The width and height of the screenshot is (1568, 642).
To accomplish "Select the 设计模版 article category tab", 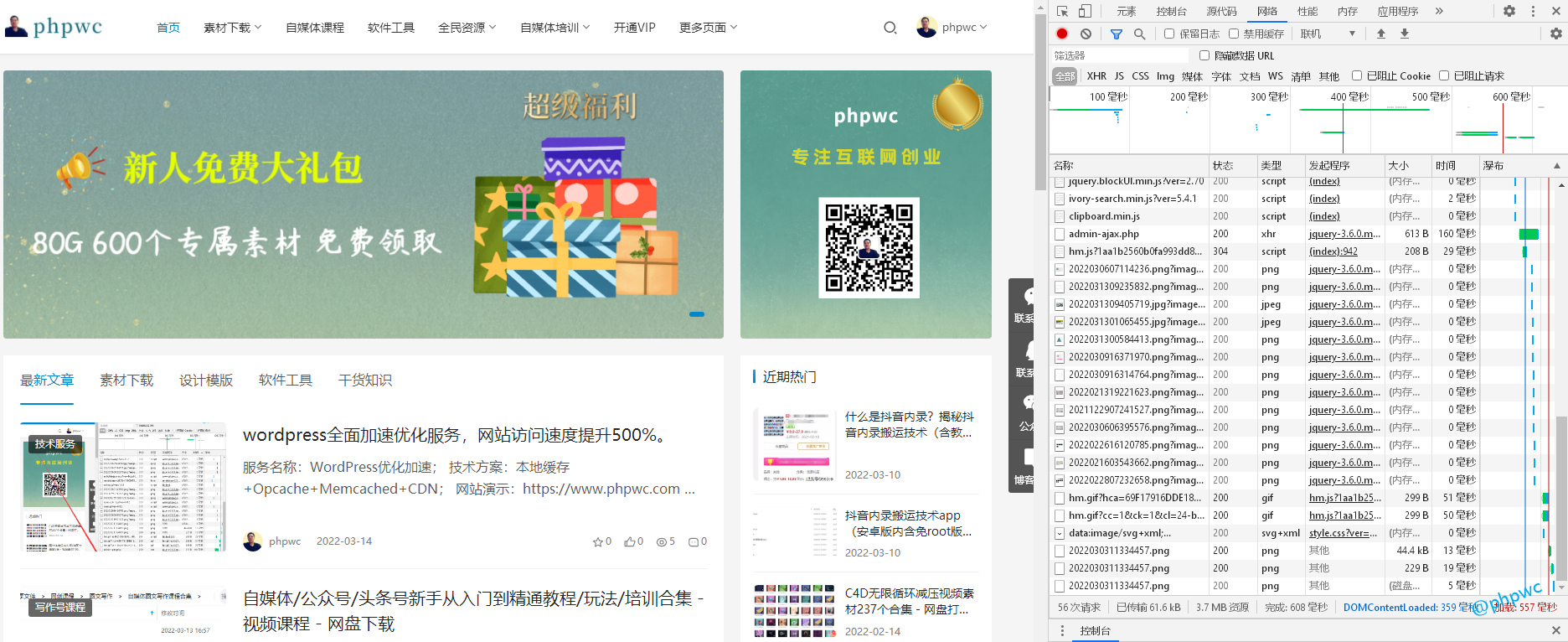I will (x=206, y=381).
